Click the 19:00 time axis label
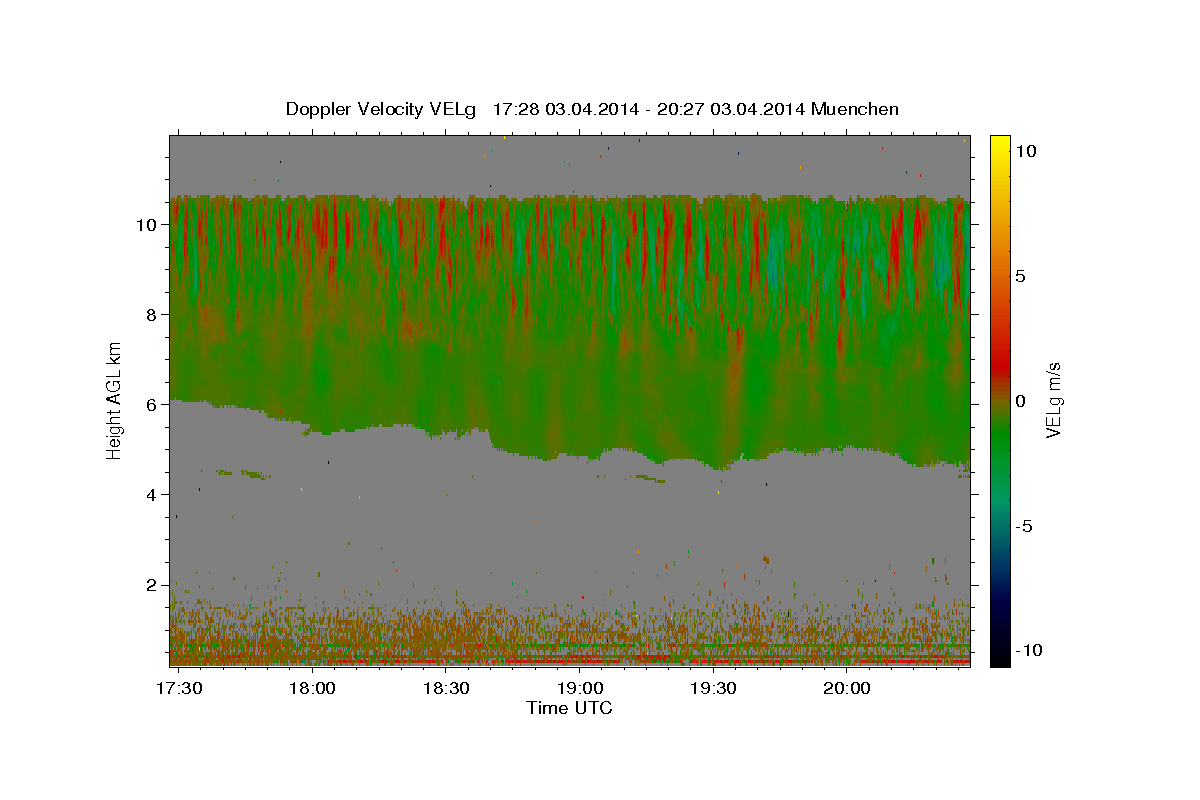Viewport: 1200px width, 800px height. pyautogui.click(x=580, y=689)
